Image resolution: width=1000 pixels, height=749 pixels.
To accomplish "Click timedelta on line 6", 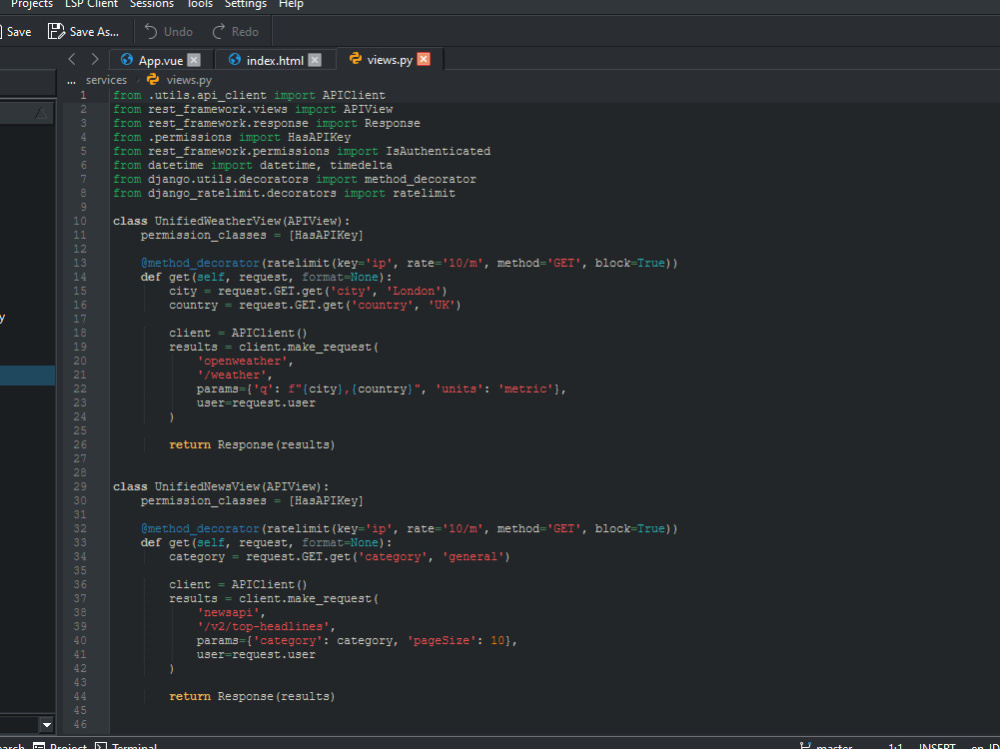I will [x=361, y=165].
